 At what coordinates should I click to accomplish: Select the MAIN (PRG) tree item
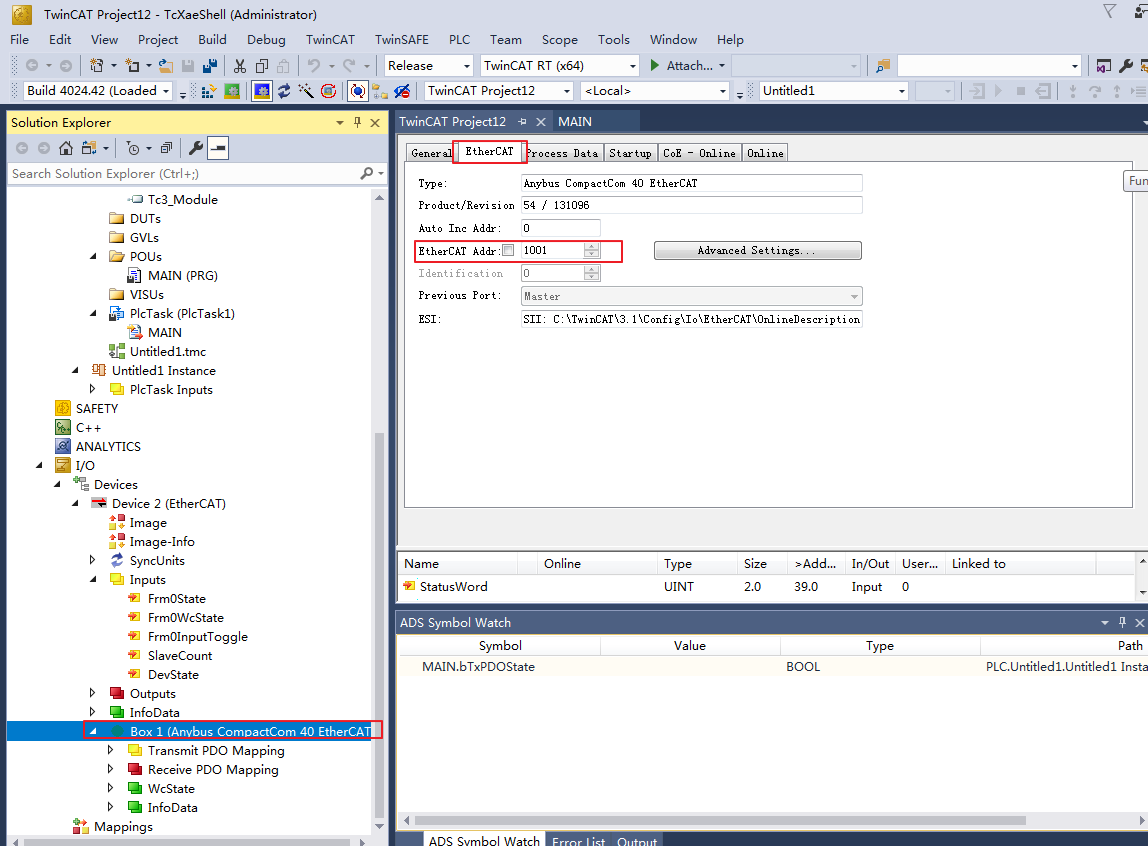point(182,275)
